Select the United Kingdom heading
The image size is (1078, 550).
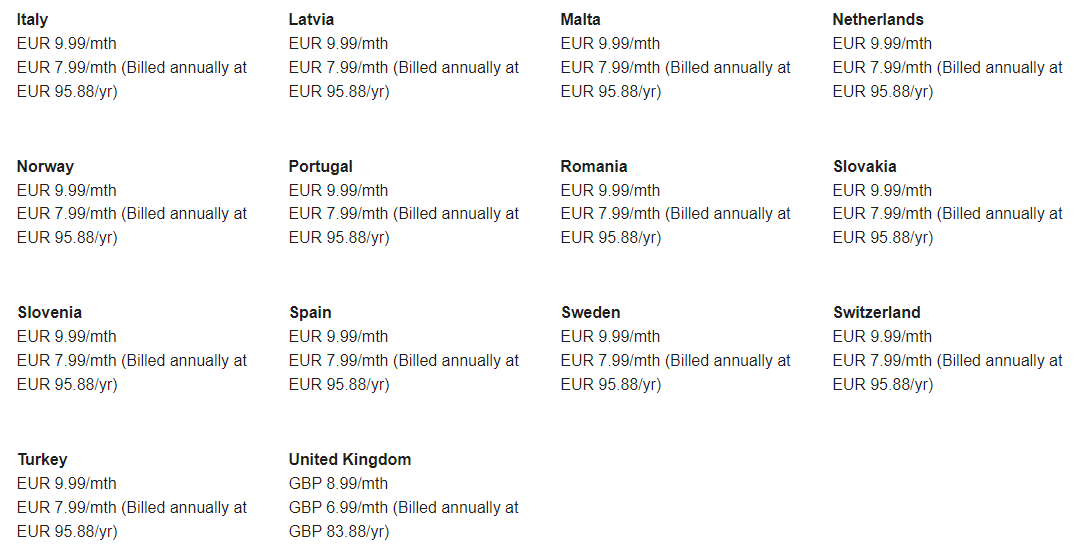[349, 460]
